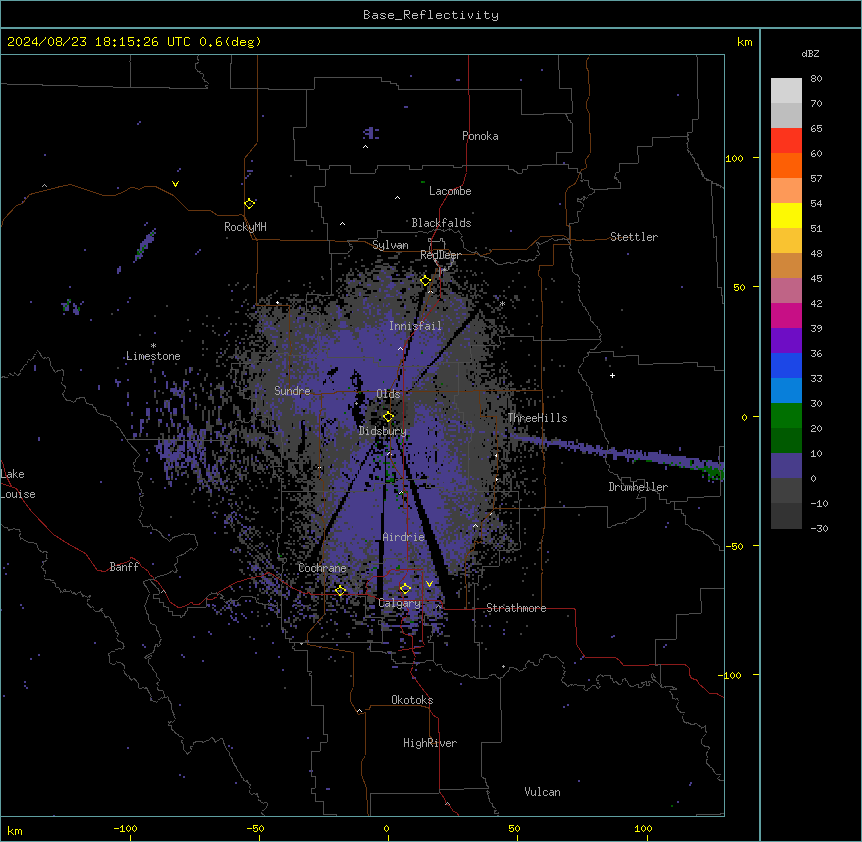Click the white plus marker north of Drumheller
862x842 pixels.
coord(612,375)
